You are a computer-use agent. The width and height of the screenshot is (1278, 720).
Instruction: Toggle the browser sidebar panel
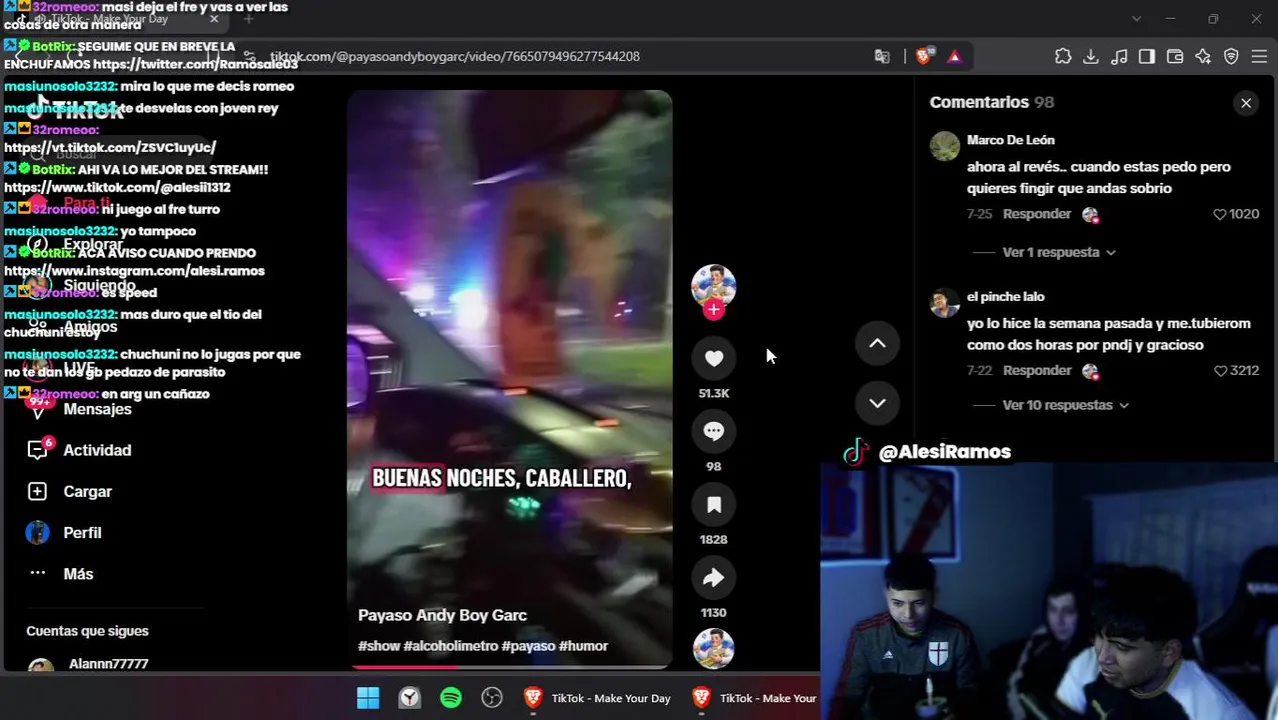pyautogui.click(x=1147, y=56)
